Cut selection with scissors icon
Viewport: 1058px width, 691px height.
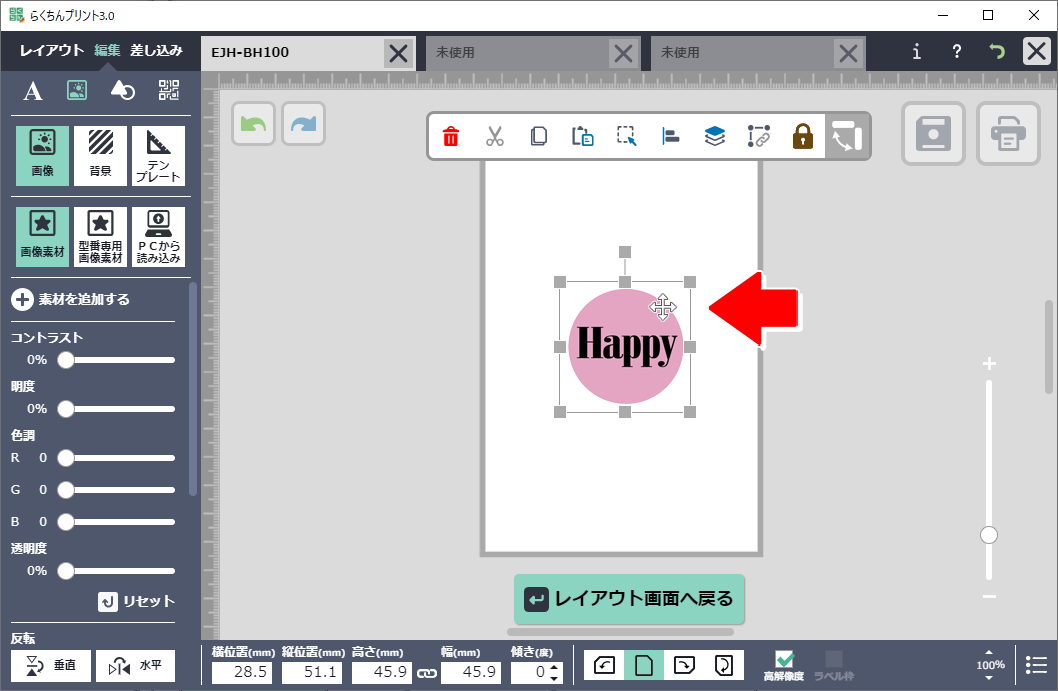tap(495, 136)
